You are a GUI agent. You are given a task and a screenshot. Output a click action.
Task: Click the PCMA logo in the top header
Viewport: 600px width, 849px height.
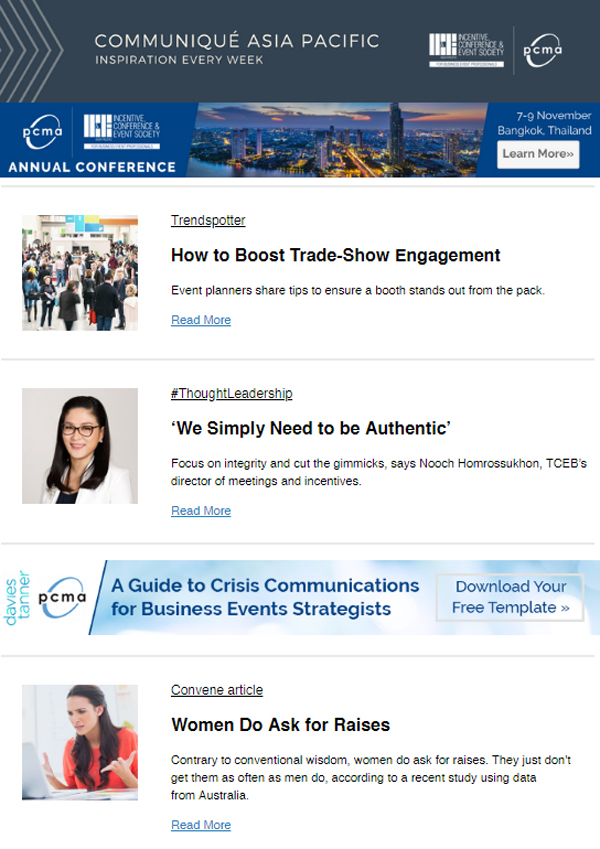click(x=543, y=48)
